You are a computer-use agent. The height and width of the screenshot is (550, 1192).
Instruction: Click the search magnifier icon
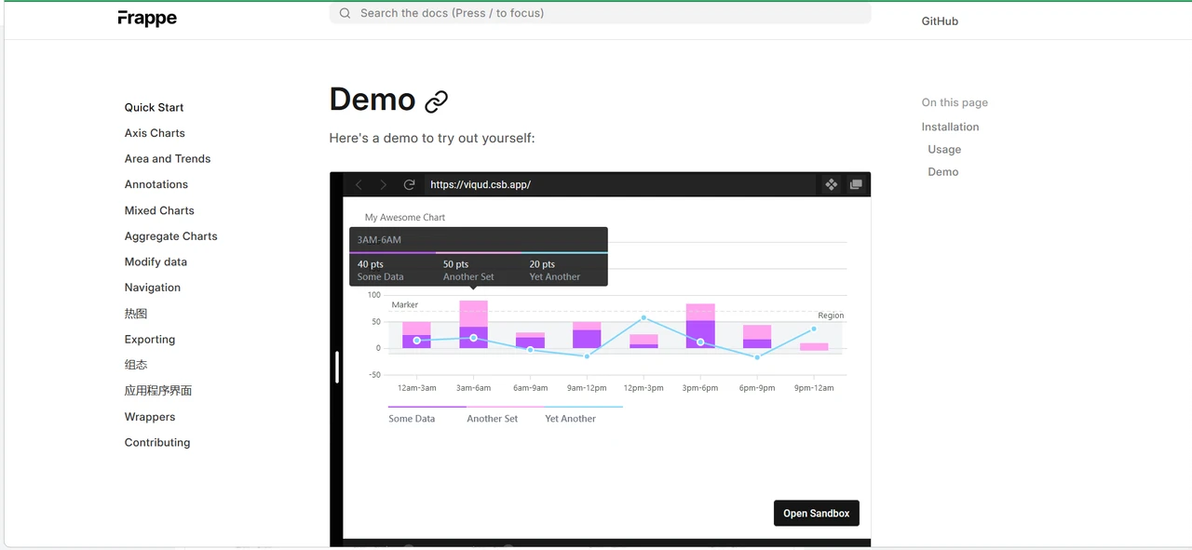[x=345, y=13]
